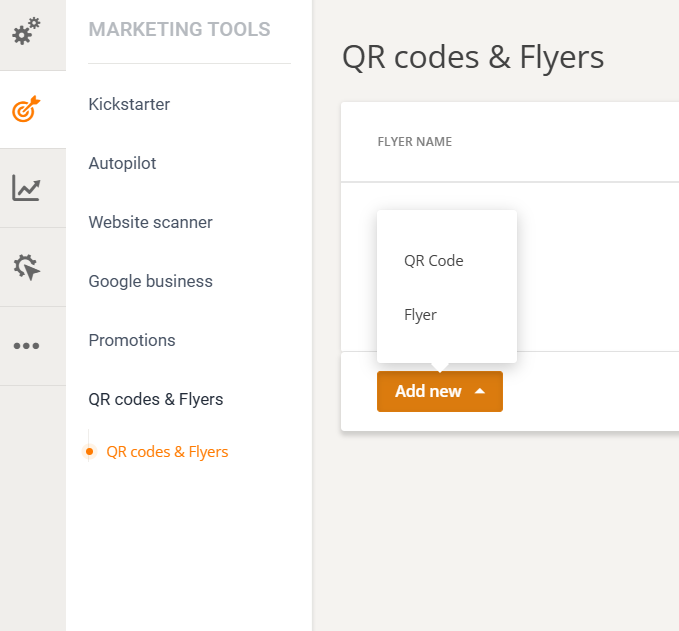679x631 pixels.
Task: Choose QR Code from the popup menu
Action: point(434,260)
